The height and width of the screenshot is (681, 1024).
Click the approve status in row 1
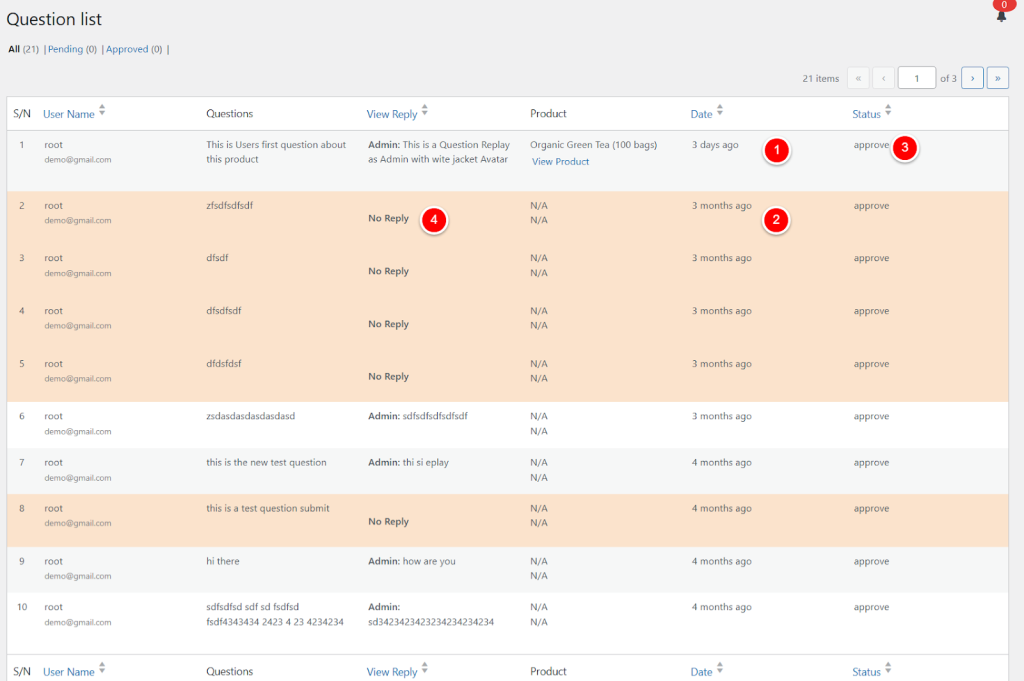pyautogui.click(x=871, y=145)
